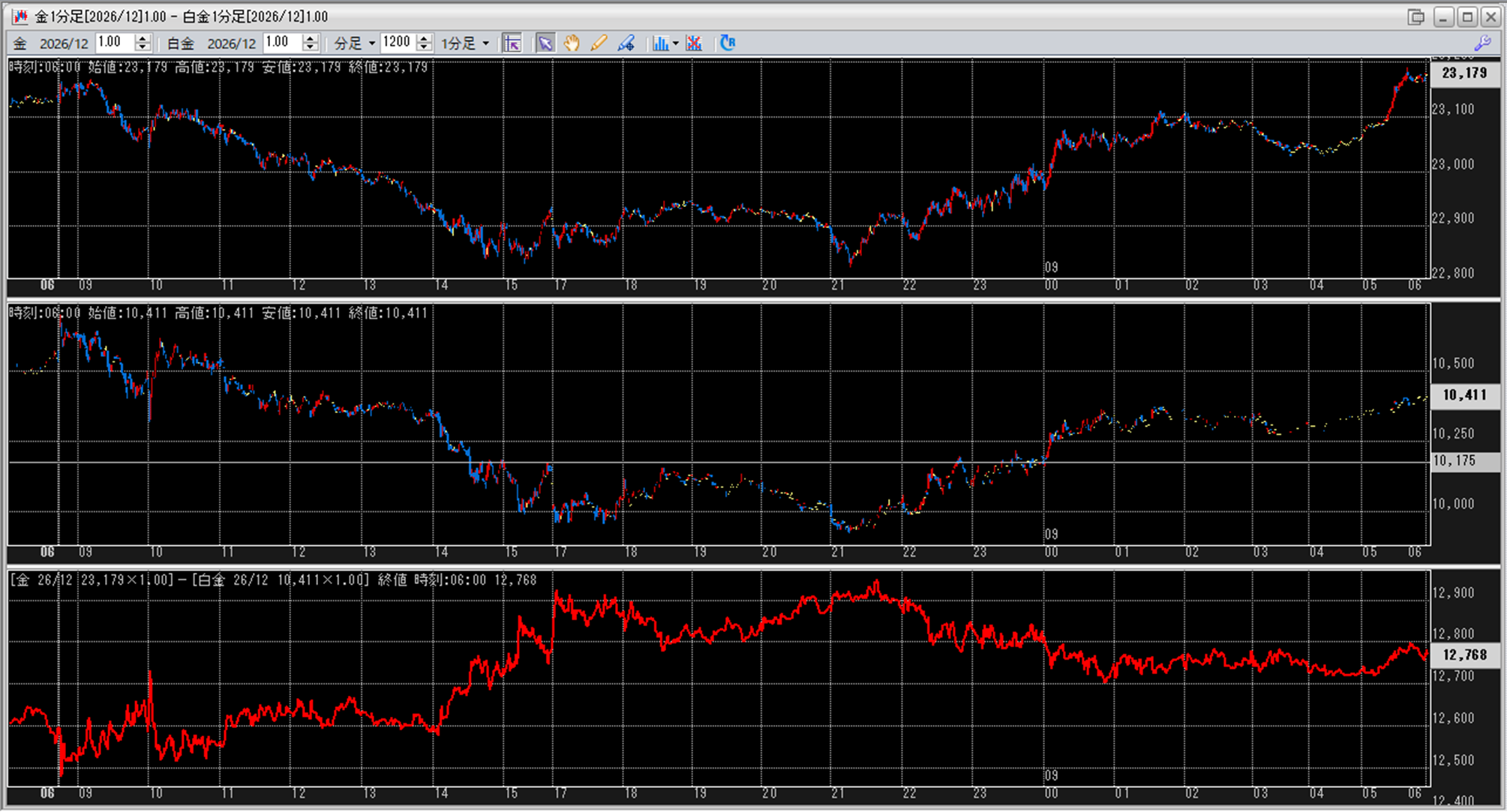
Task: Click the blue refresh reload icon
Action: 727,43
